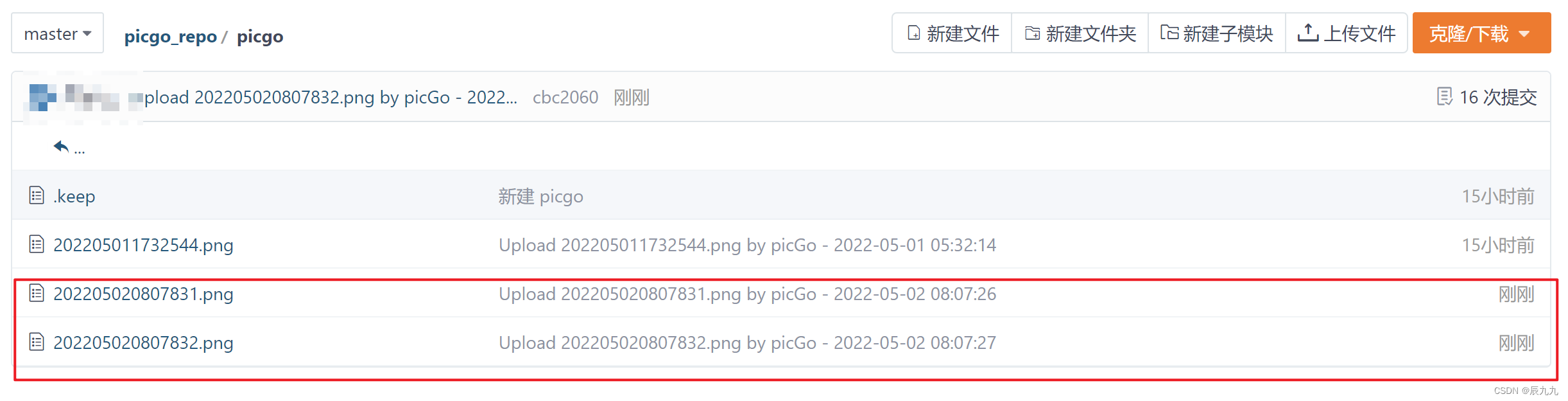Click the 新建子模块 submodule icon
This screenshot has height=401, width=1568.
click(x=1169, y=33)
